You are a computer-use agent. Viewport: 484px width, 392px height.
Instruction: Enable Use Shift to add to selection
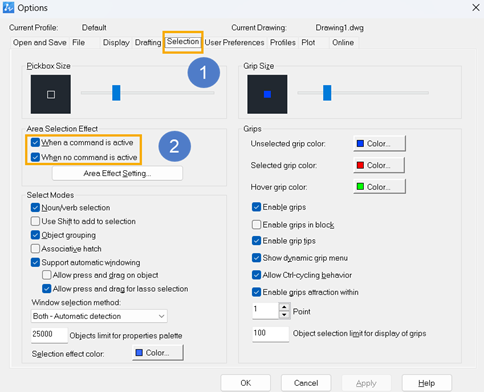[x=35, y=221]
